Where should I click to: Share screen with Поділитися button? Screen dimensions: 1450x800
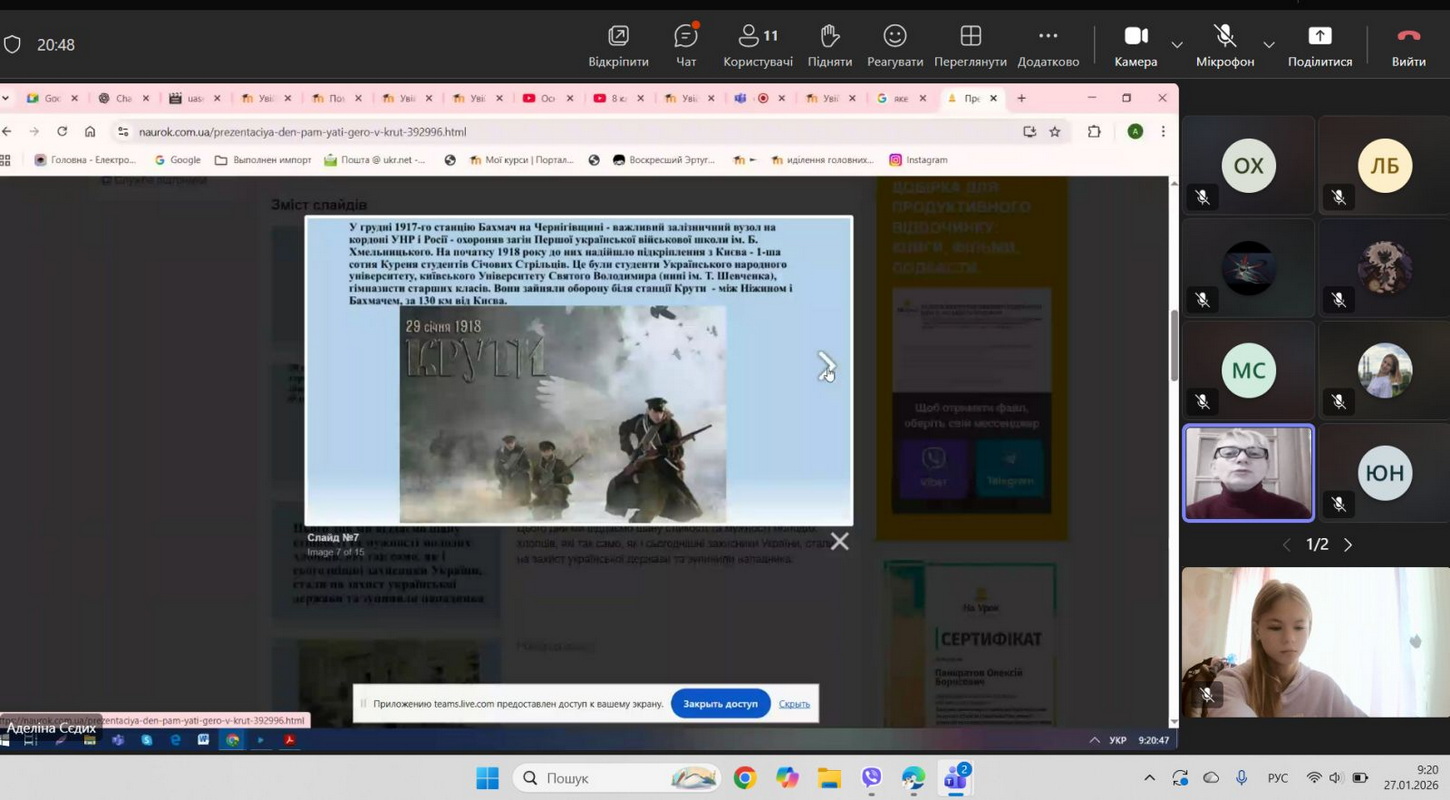pos(1319,45)
